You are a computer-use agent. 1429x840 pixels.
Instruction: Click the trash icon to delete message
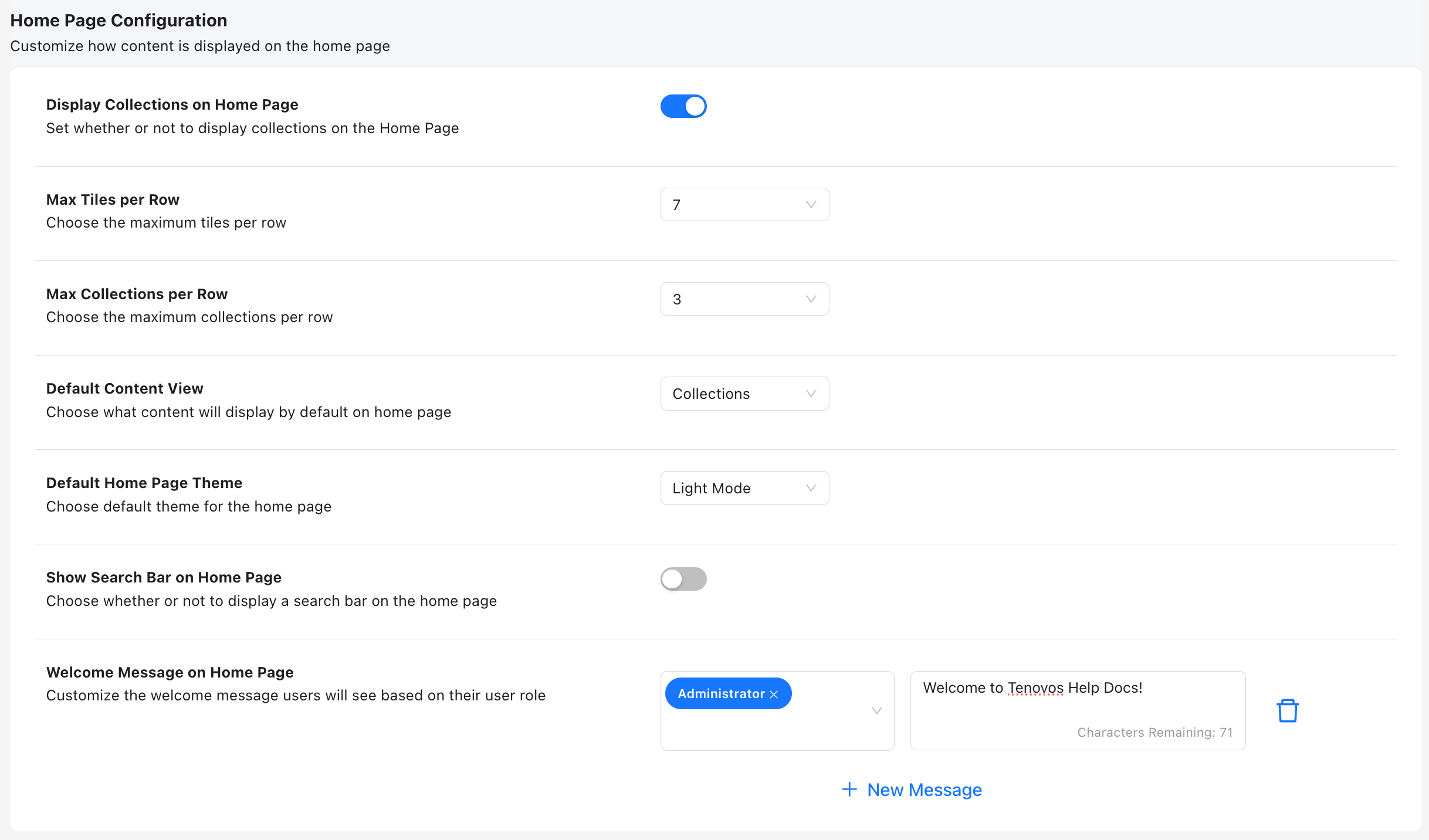coord(1288,710)
